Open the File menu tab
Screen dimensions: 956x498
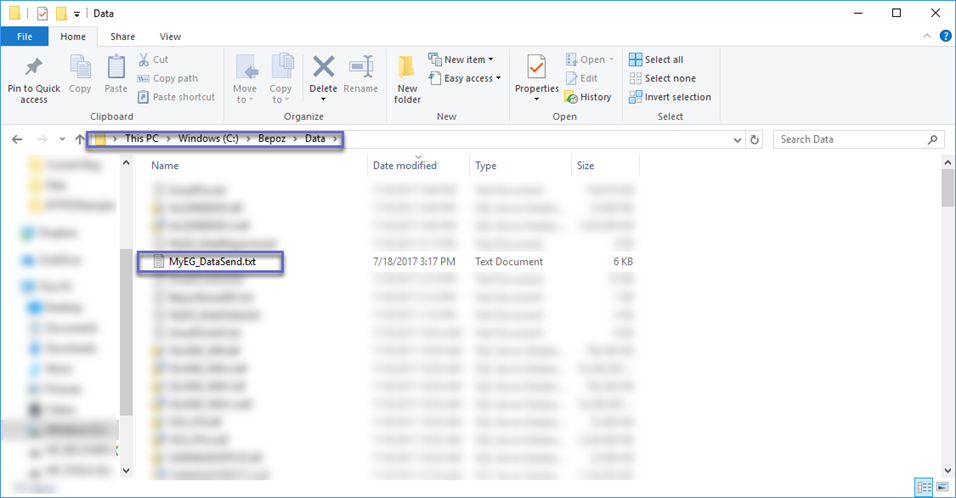[x=24, y=37]
